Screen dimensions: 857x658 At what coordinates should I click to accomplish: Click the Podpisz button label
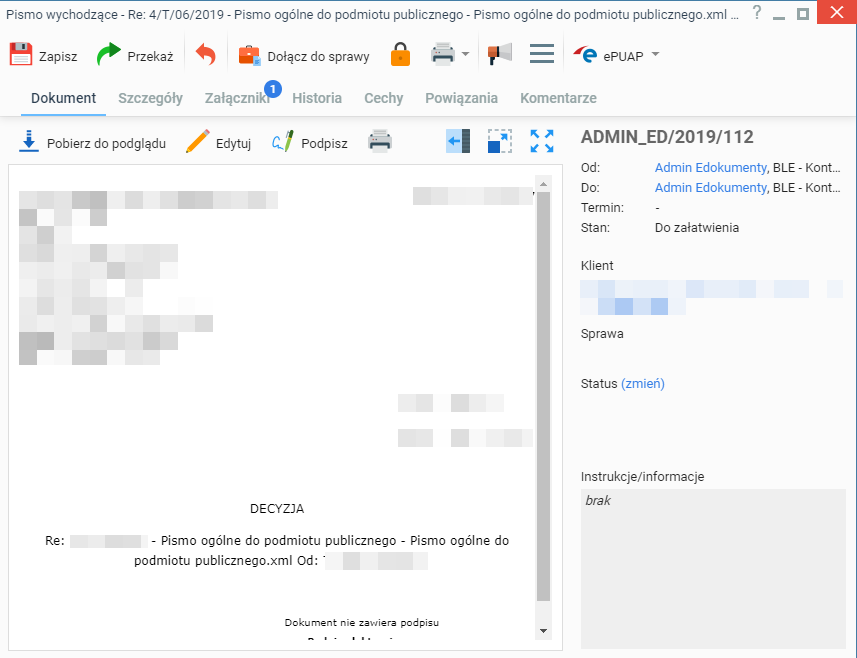pos(324,144)
